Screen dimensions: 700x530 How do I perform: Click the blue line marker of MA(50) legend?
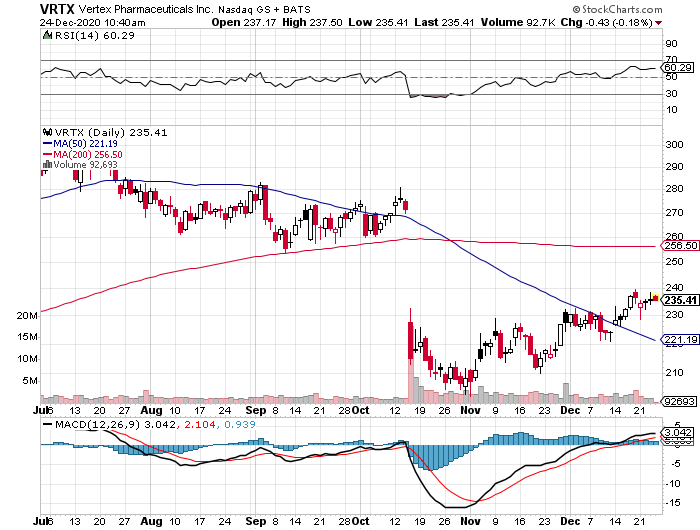[47, 144]
